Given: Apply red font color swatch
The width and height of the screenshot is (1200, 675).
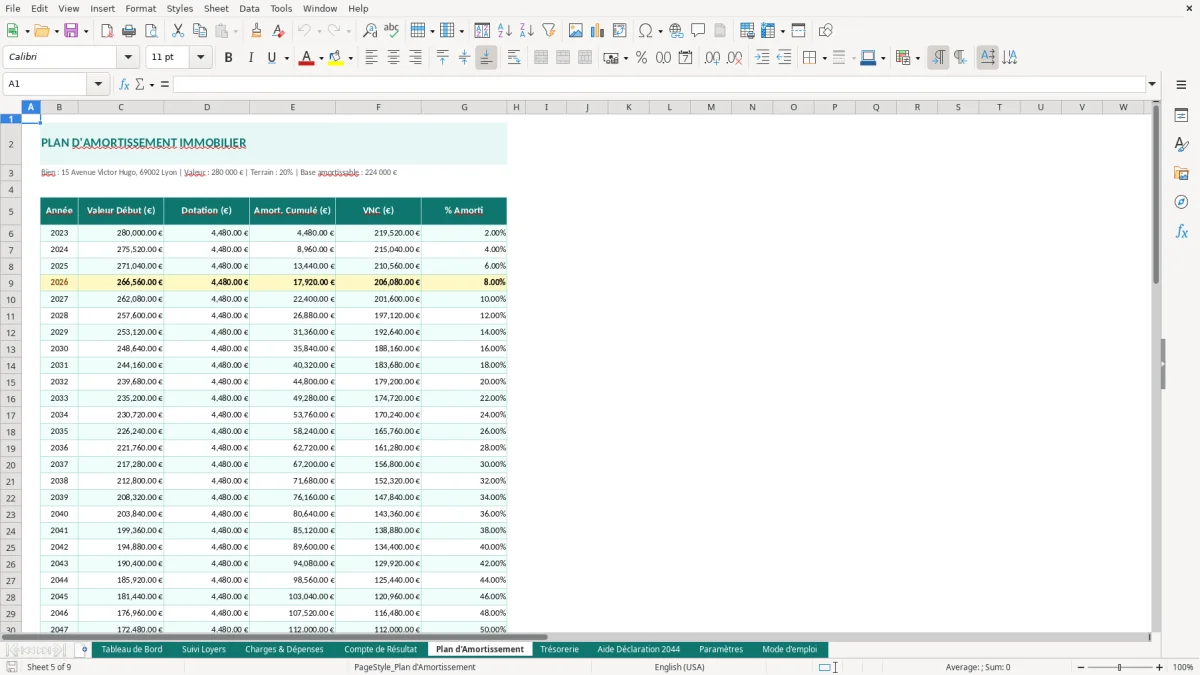Looking at the screenshot, I should 306,58.
